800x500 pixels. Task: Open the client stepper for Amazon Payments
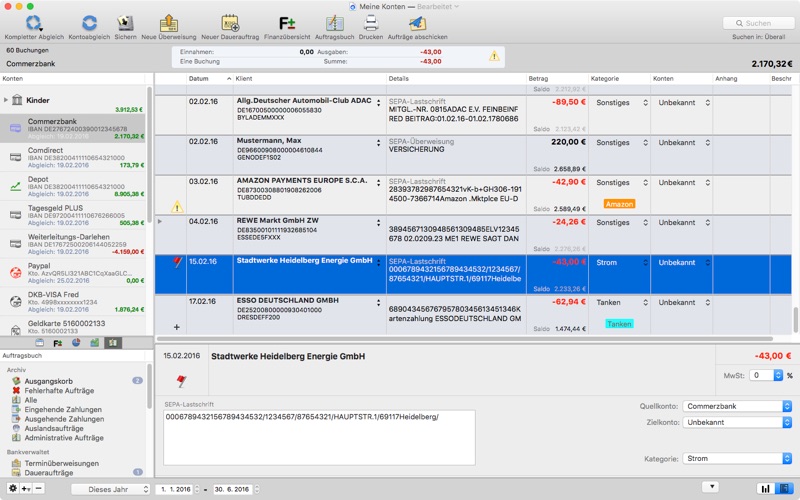click(379, 183)
